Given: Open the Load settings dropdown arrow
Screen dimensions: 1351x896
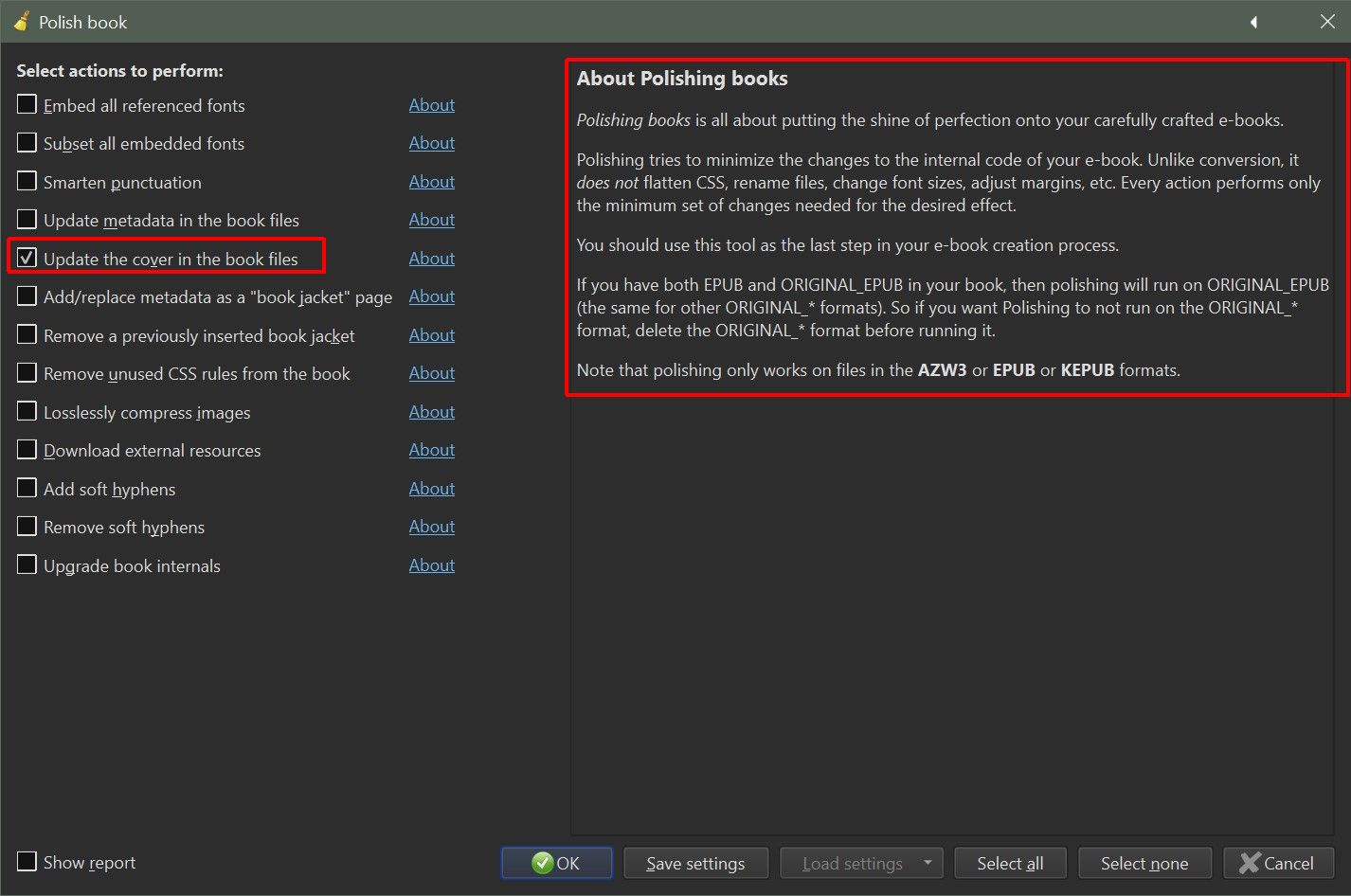Looking at the screenshot, I should 928,863.
